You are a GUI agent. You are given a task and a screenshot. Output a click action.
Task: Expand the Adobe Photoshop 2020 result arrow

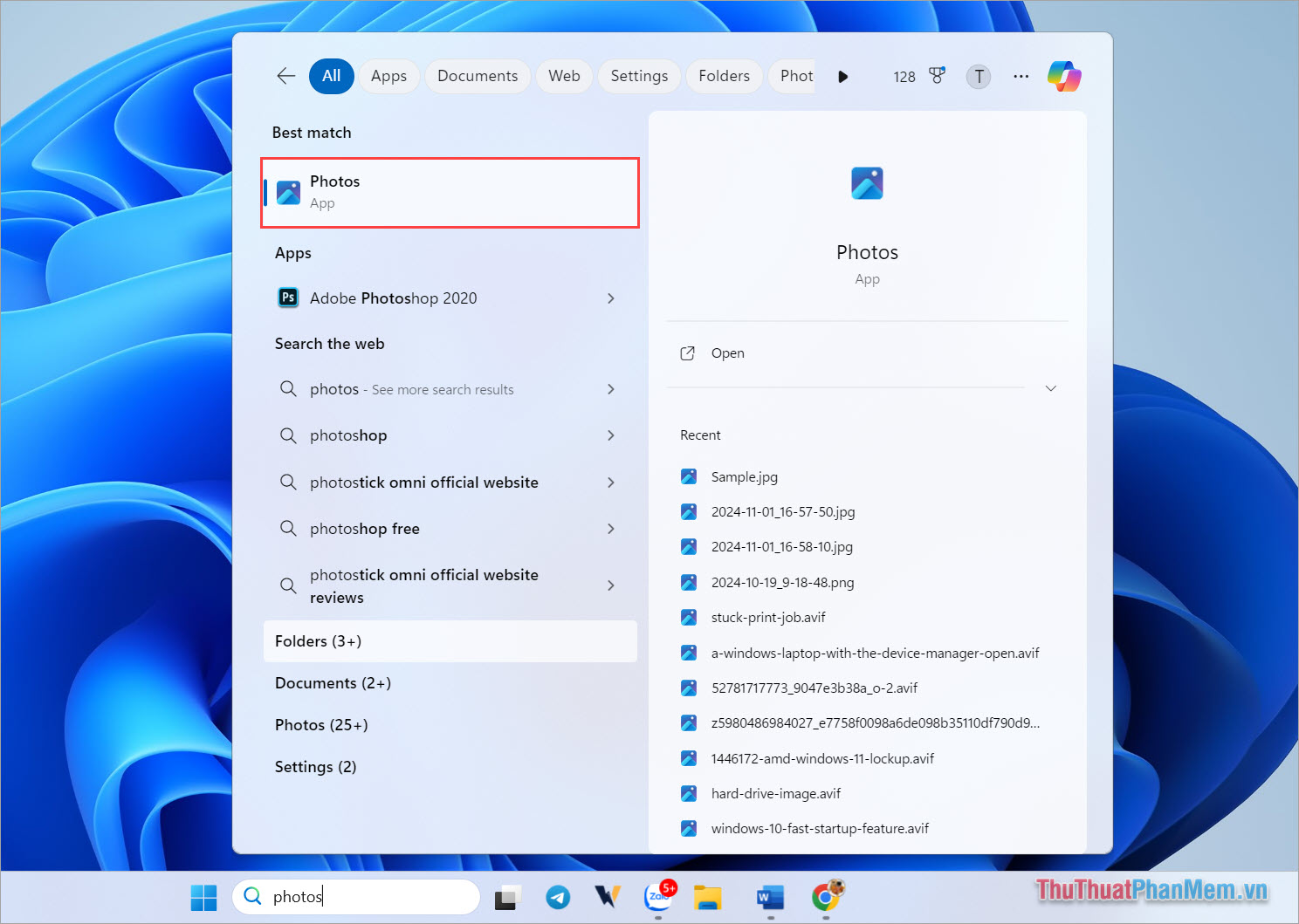(610, 298)
